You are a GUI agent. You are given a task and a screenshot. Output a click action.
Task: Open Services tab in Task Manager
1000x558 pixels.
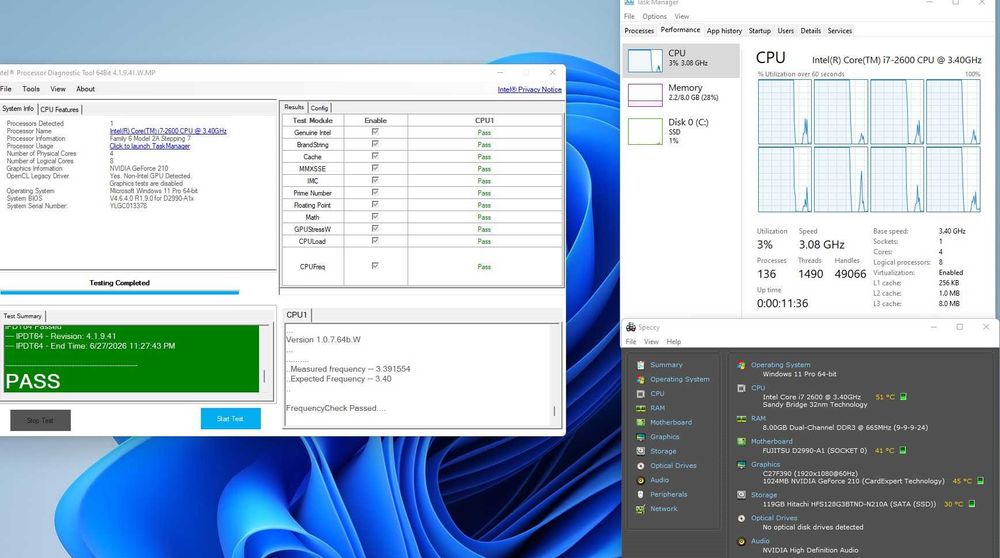pos(839,31)
